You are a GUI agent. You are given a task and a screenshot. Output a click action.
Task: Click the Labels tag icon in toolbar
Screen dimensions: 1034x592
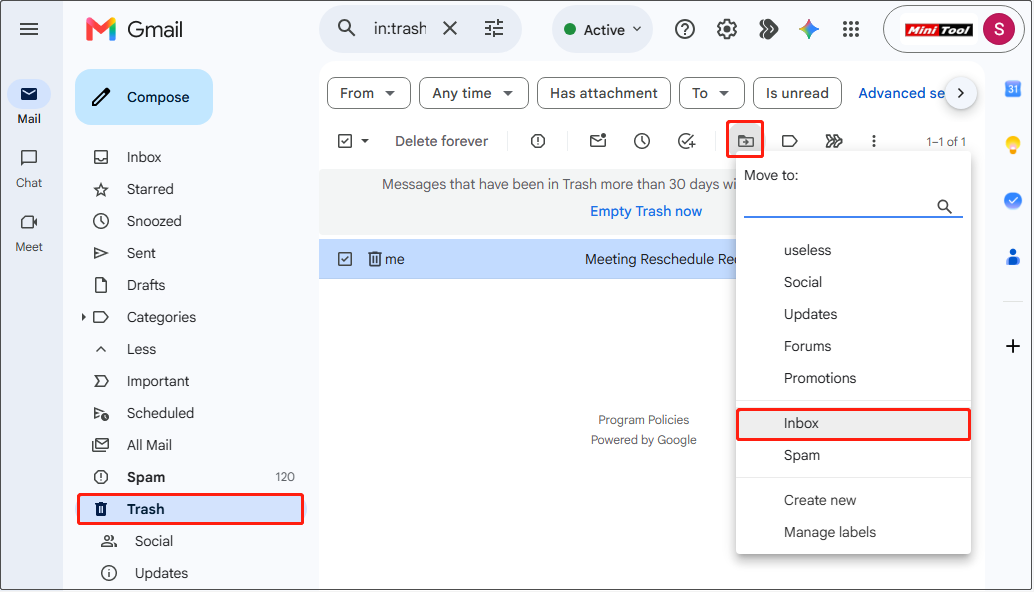click(789, 141)
